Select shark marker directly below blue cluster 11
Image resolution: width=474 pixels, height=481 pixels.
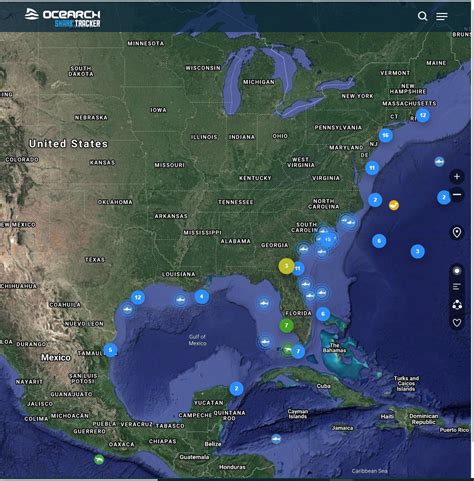306,284
